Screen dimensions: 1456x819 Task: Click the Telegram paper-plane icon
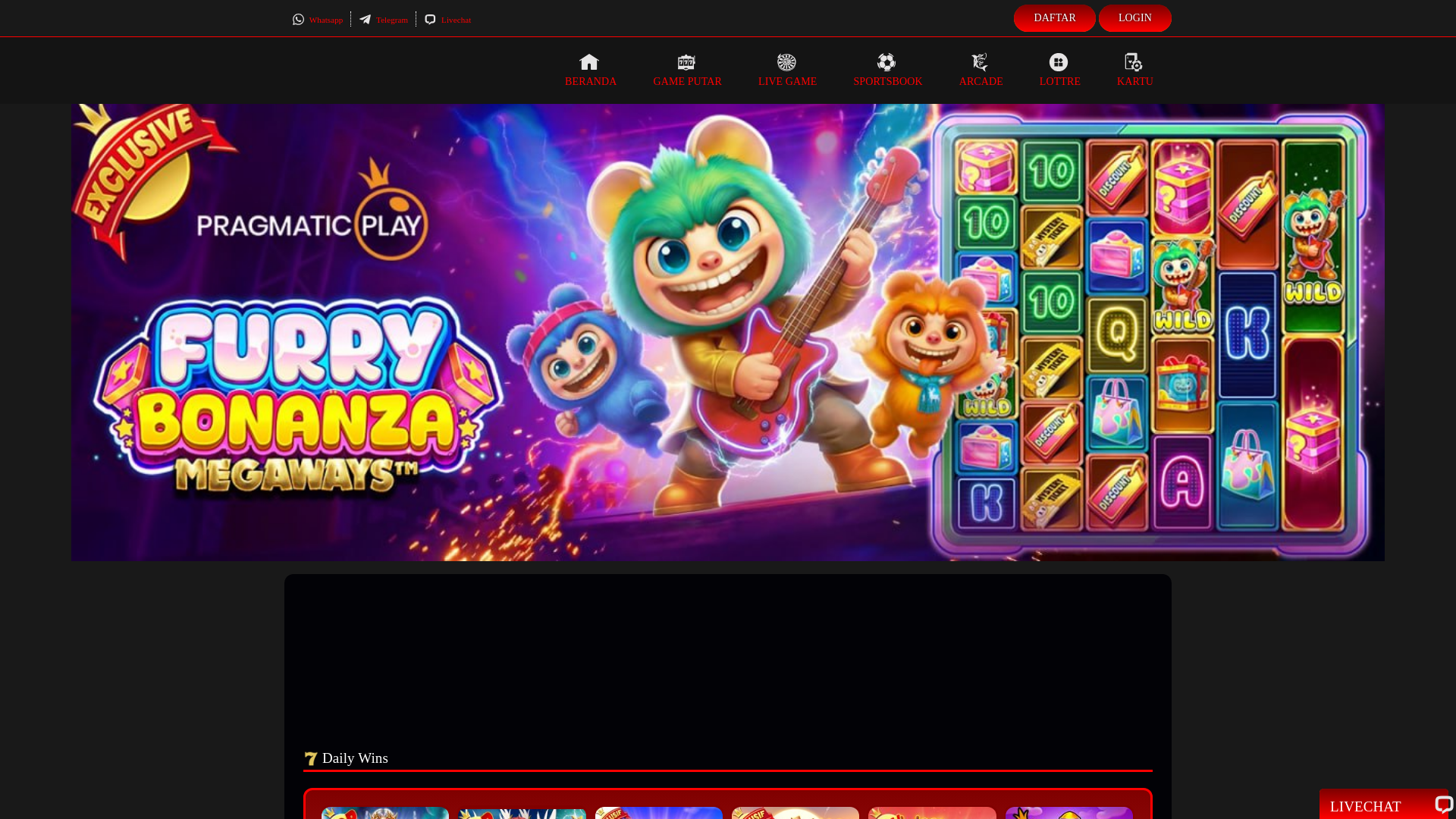tap(366, 20)
